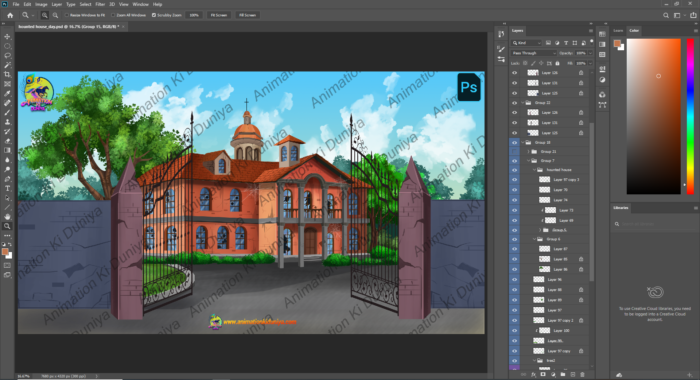
Task: Click the Color panel foreground swatch
Action: click(617, 43)
